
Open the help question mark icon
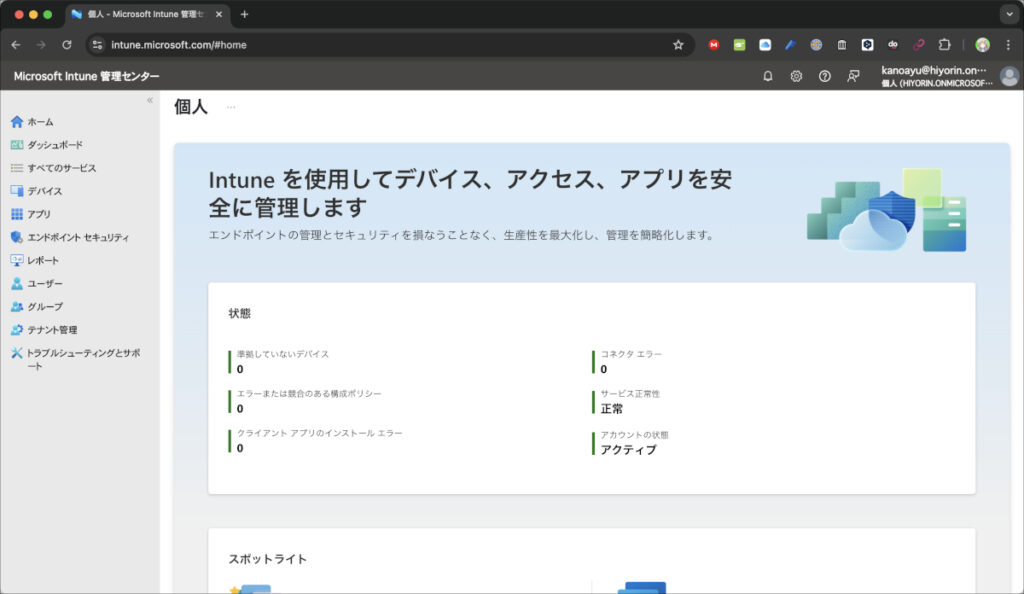[x=825, y=76]
